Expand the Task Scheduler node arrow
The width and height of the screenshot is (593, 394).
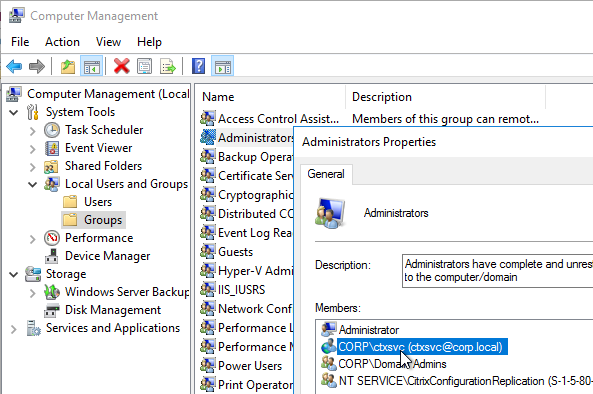coord(33,130)
